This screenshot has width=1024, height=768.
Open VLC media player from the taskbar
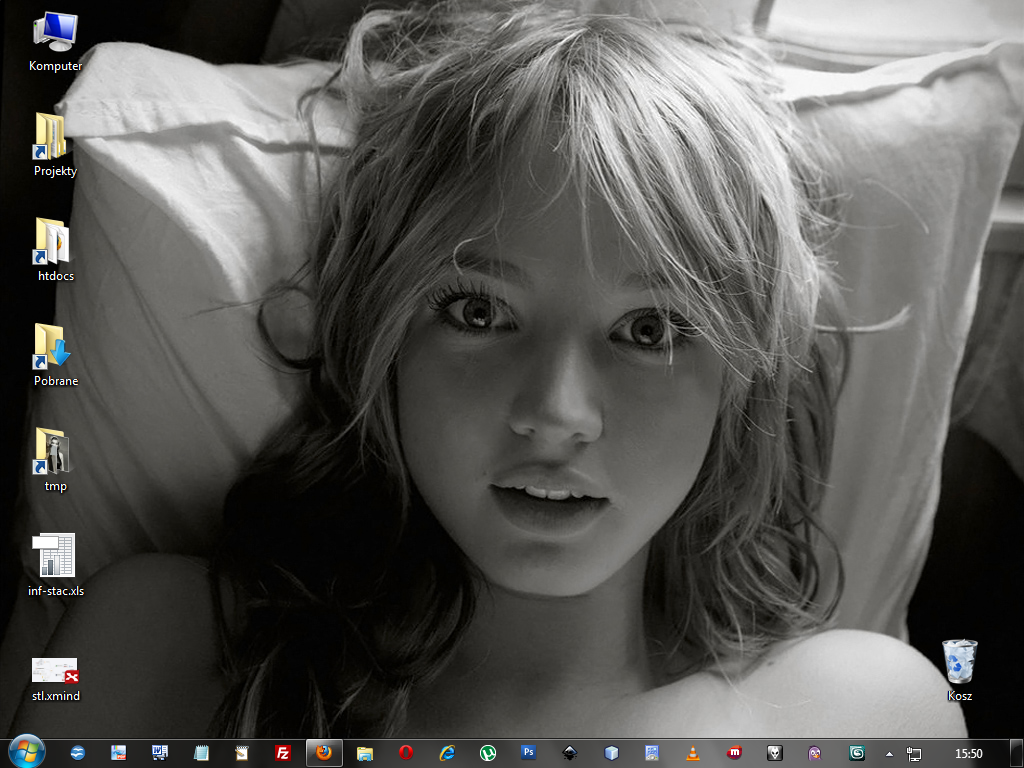pyautogui.click(x=693, y=753)
